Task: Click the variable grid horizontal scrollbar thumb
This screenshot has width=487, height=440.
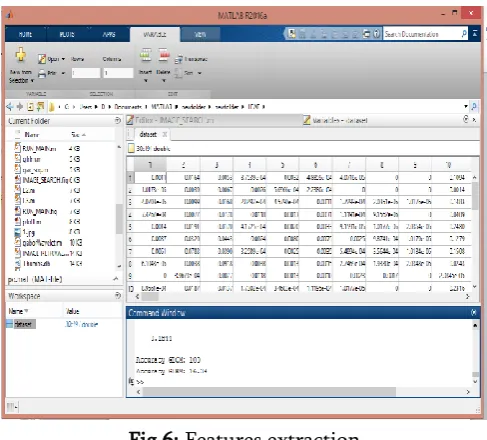Action: coord(150,296)
